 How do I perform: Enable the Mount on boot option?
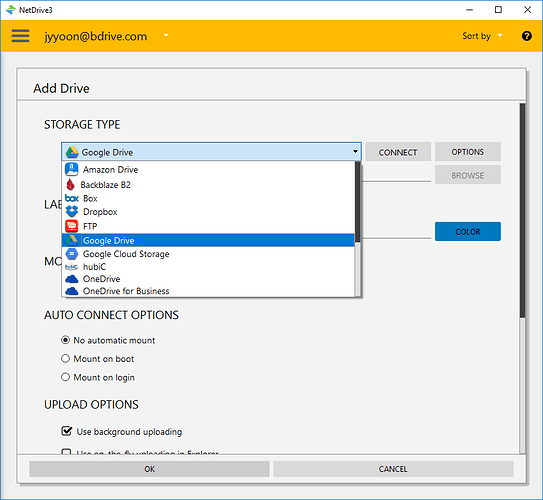(x=65, y=358)
